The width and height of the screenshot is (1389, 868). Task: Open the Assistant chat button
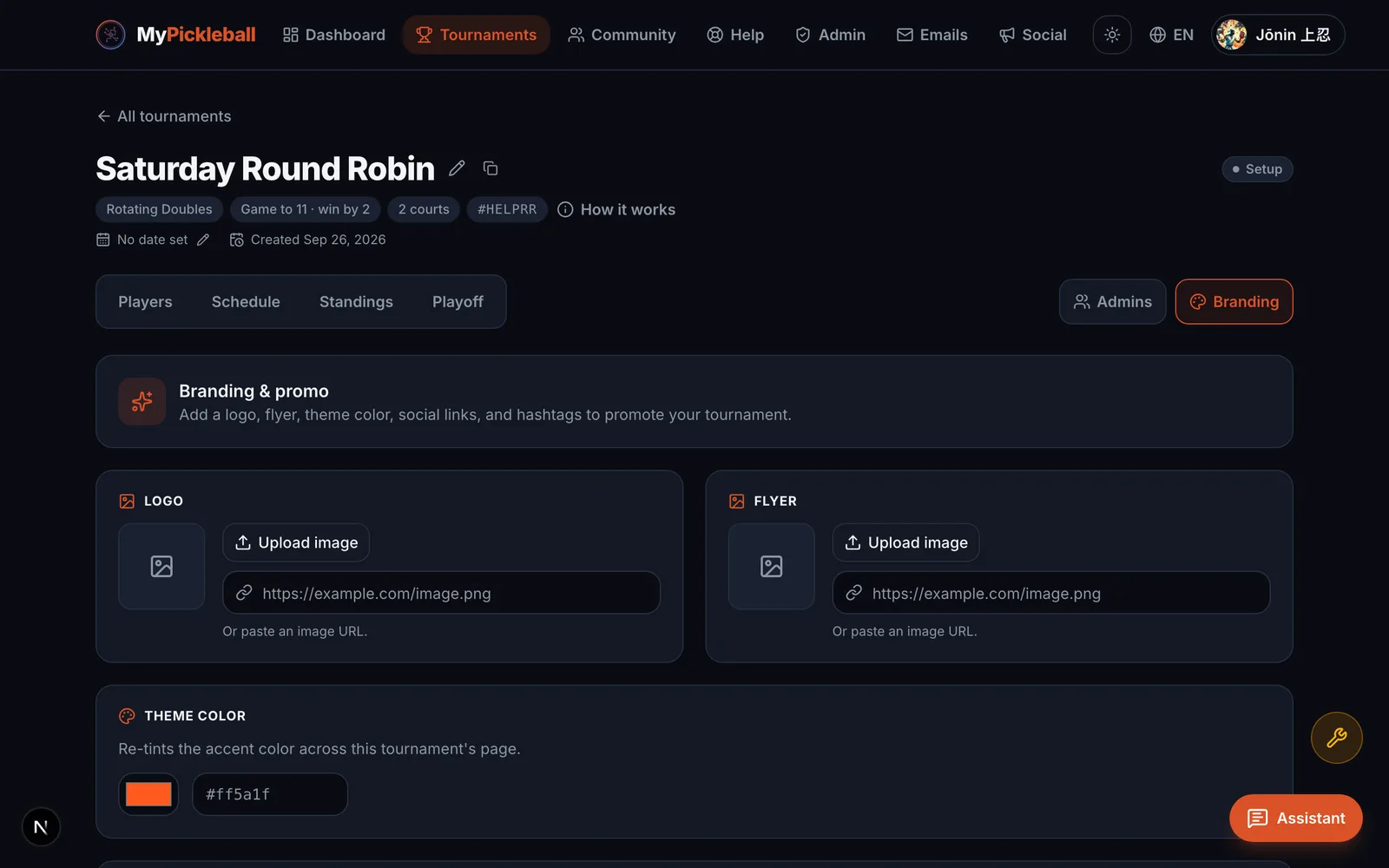click(x=1295, y=818)
